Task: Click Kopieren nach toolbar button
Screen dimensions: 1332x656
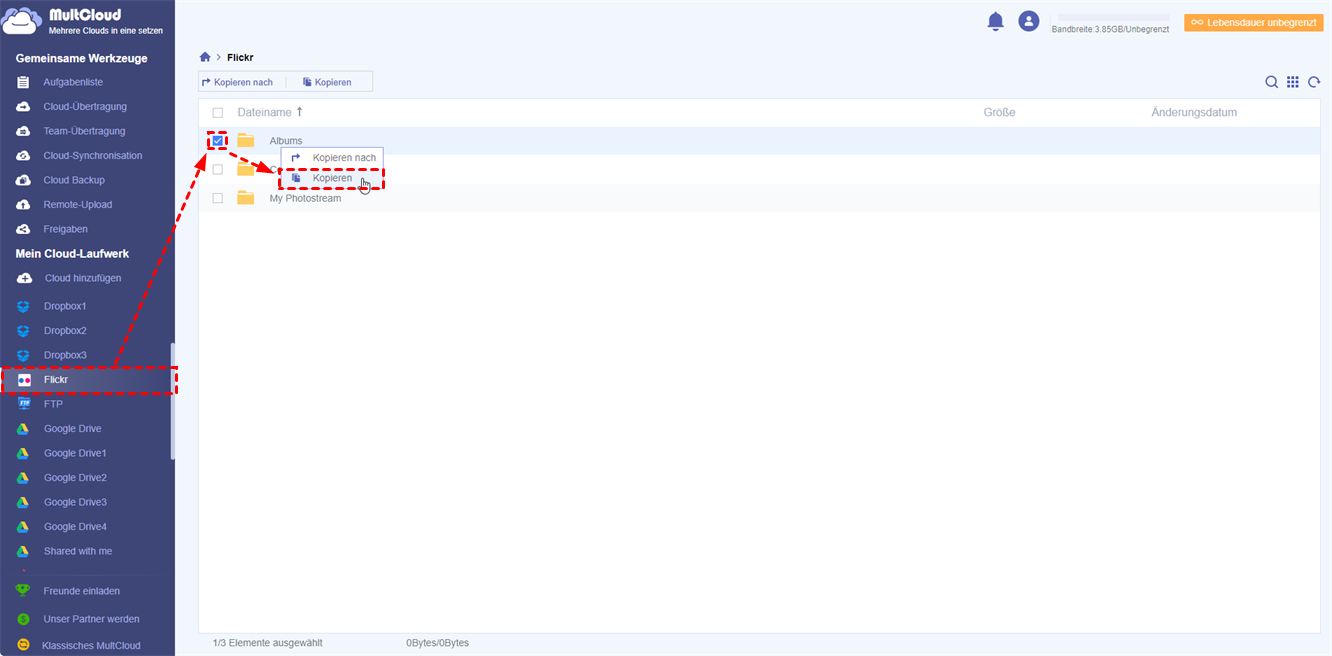Action: pos(237,82)
